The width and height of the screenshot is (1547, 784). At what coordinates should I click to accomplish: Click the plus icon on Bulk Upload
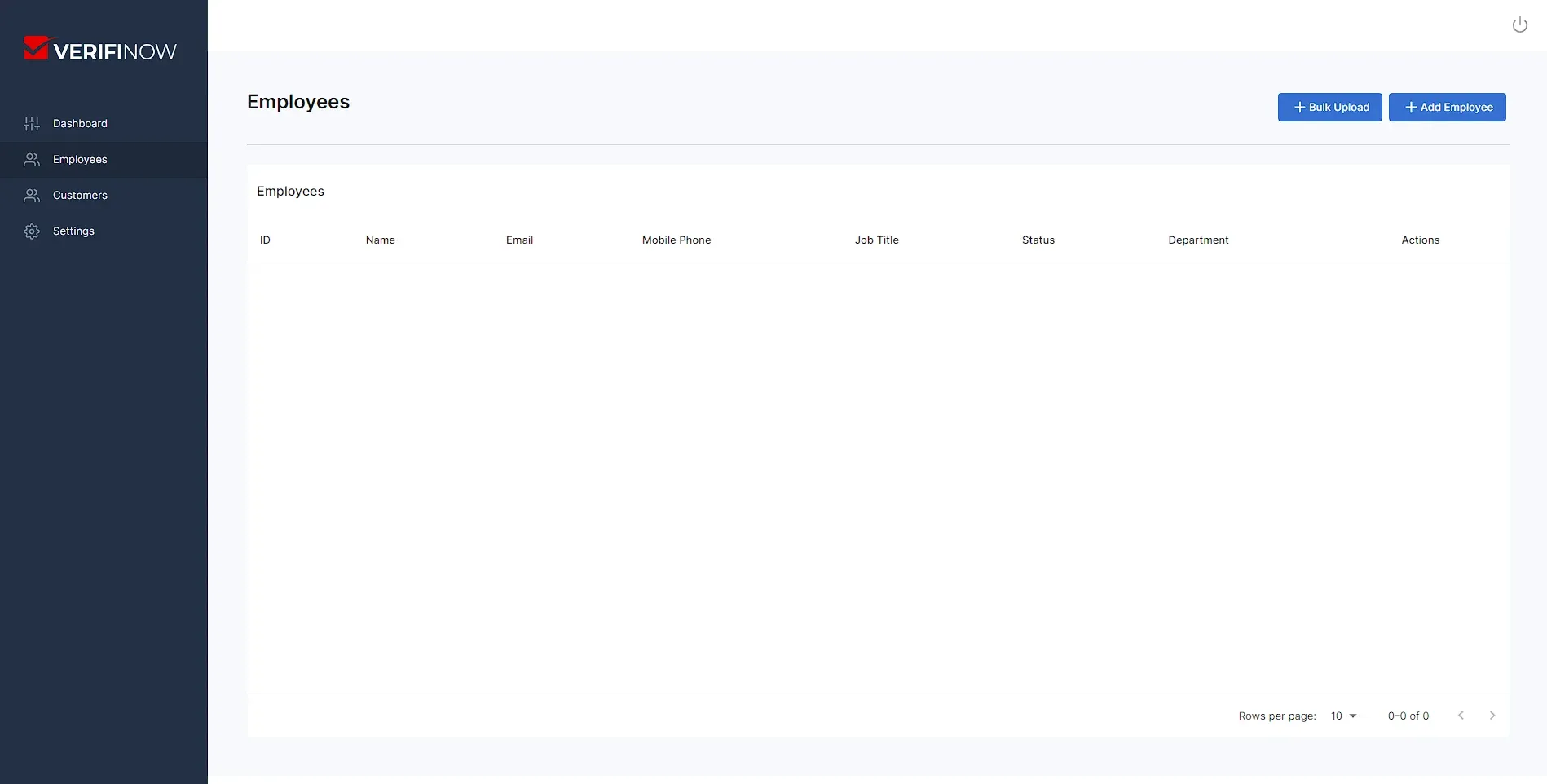point(1299,107)
